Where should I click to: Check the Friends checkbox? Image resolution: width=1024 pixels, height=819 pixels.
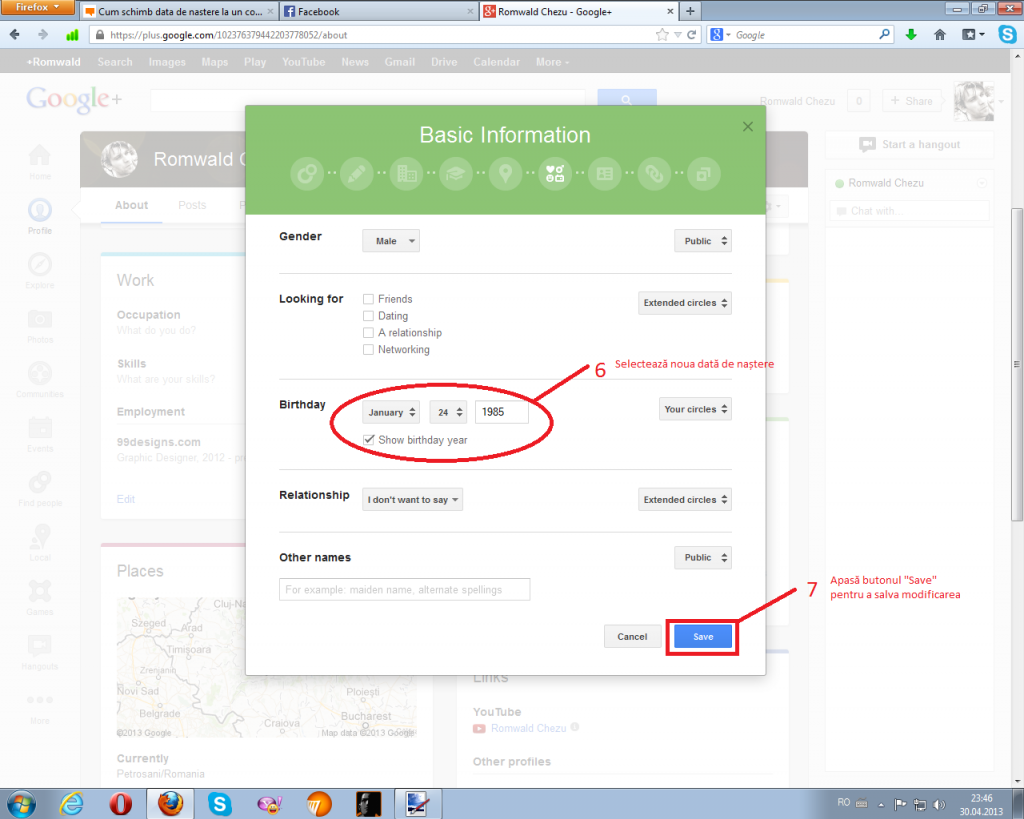(x=368, y=299)
